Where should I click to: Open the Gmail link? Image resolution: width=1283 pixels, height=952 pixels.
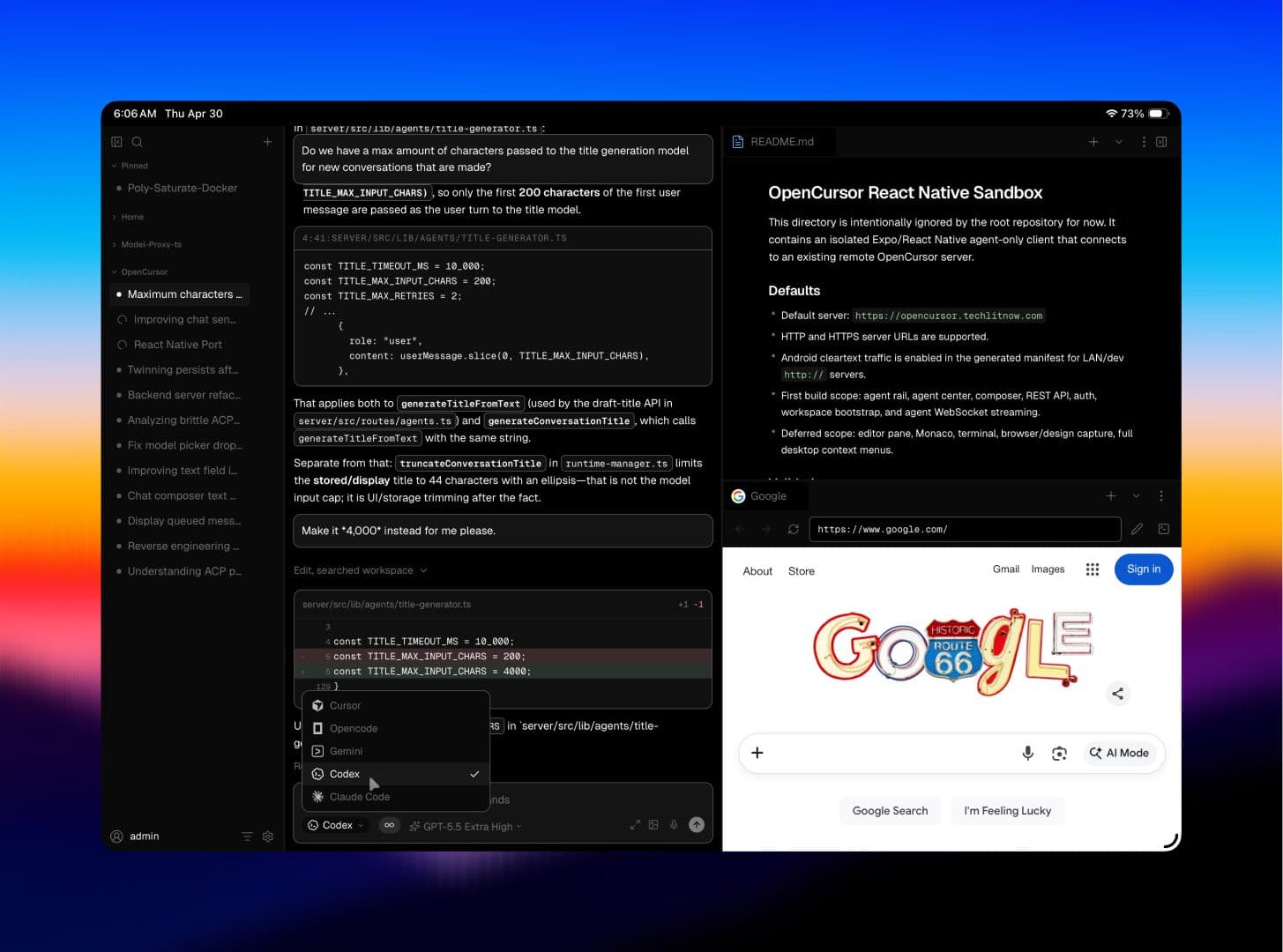[1006, 569]
